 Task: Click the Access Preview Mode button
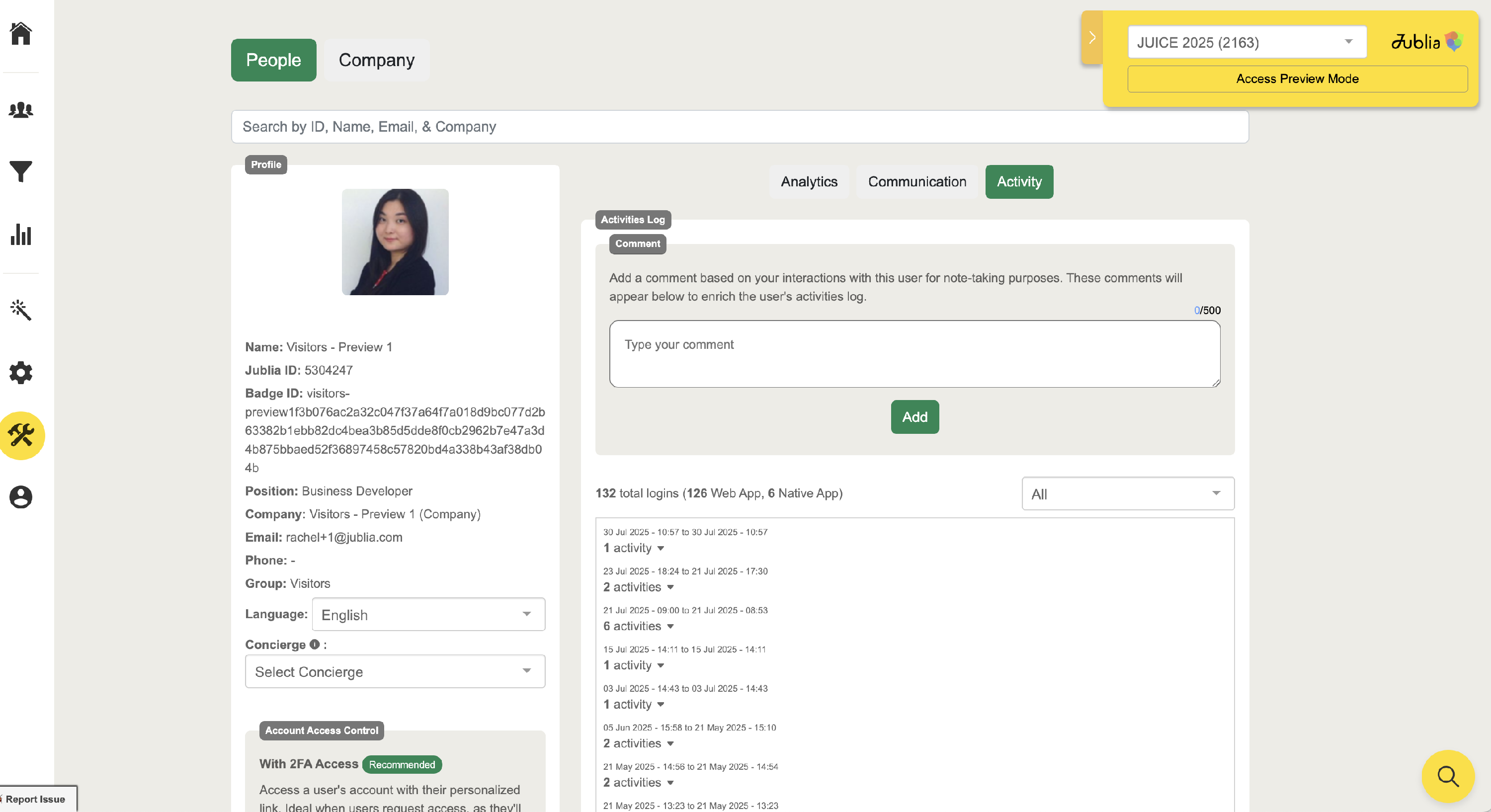pyautogui.click(x=1297, y=79)
